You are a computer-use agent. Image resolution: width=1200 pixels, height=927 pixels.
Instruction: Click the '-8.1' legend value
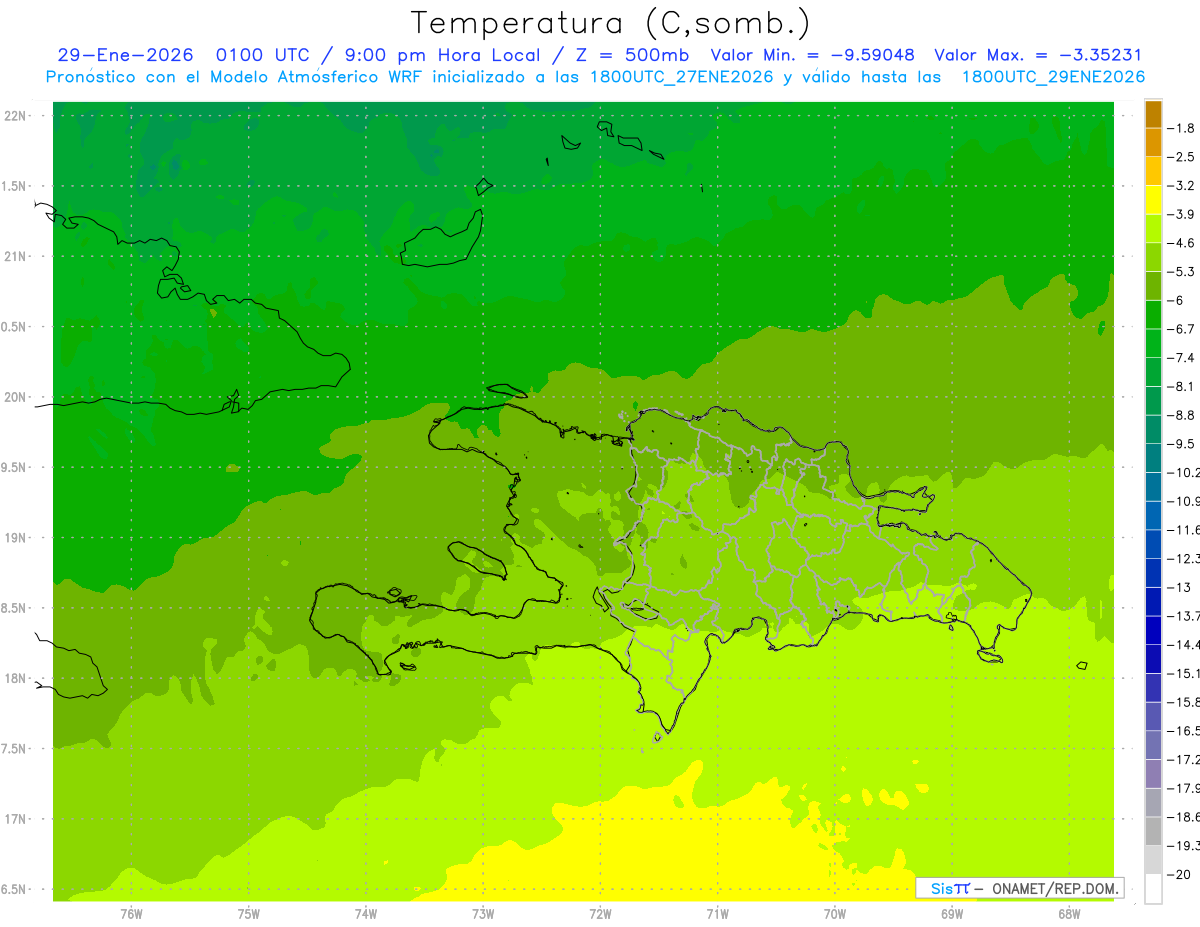tap(1182, 386)
